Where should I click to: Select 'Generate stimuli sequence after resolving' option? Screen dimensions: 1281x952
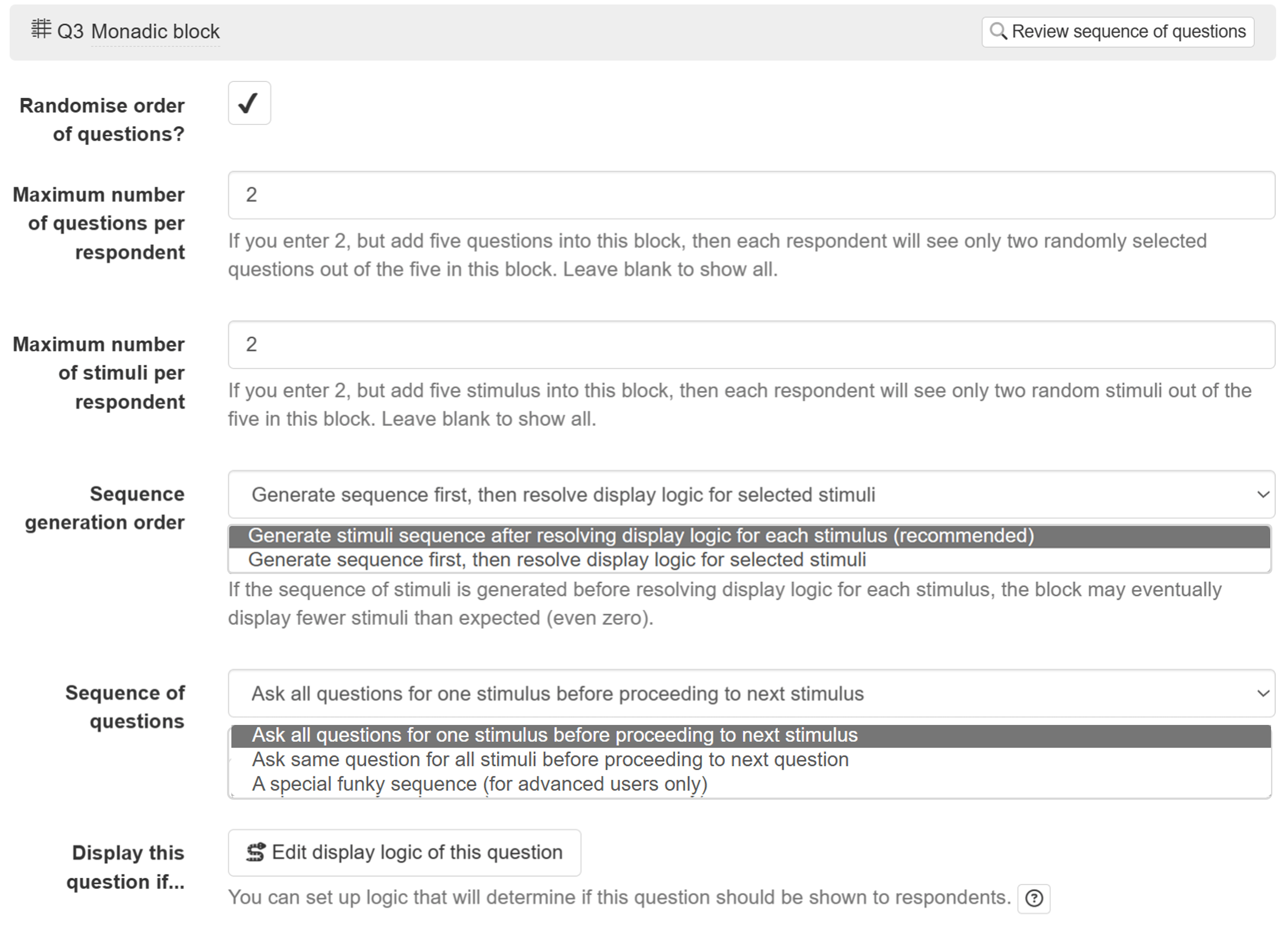pos(641,536)
